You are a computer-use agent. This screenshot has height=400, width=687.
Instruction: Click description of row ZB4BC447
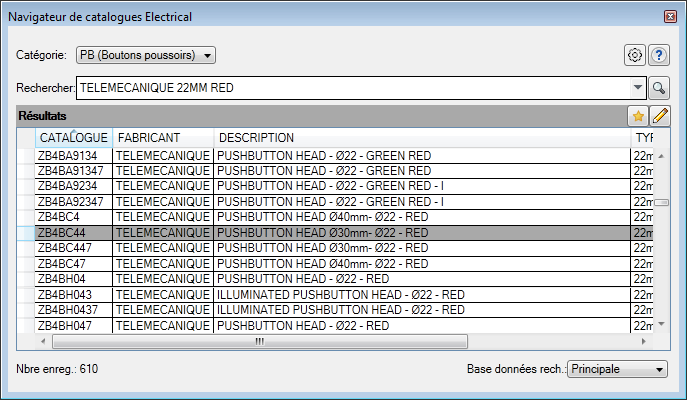pyautogui.click(x=422, y=248)
